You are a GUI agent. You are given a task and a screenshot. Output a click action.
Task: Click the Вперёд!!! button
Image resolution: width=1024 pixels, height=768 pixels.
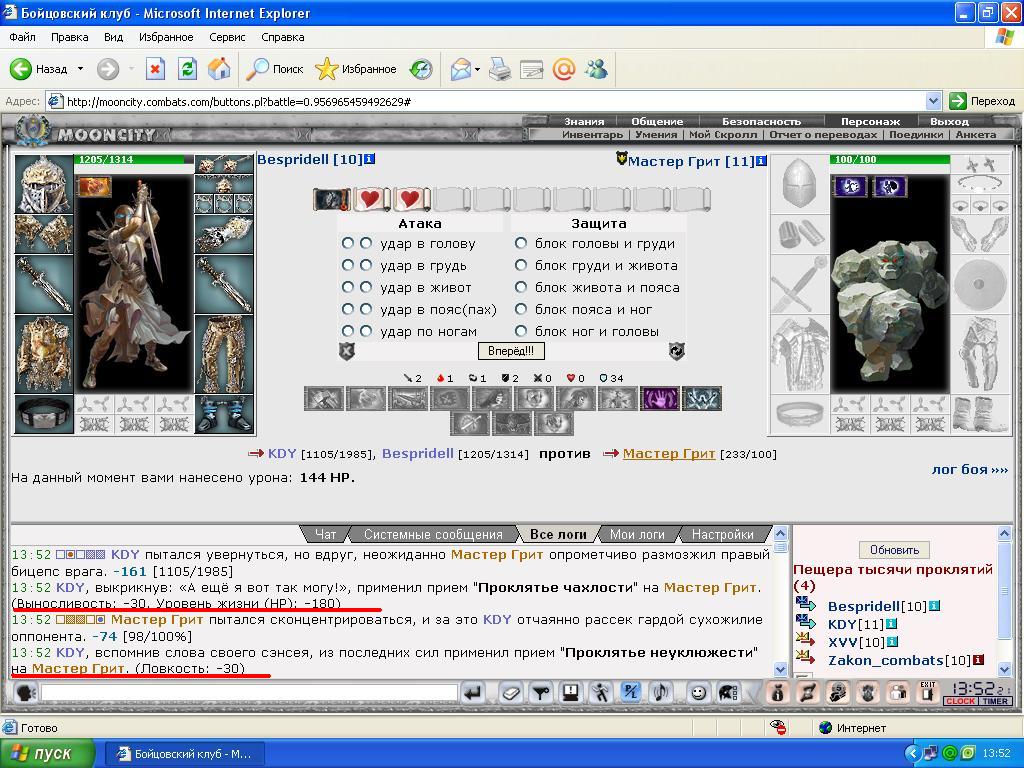(511, 351)
